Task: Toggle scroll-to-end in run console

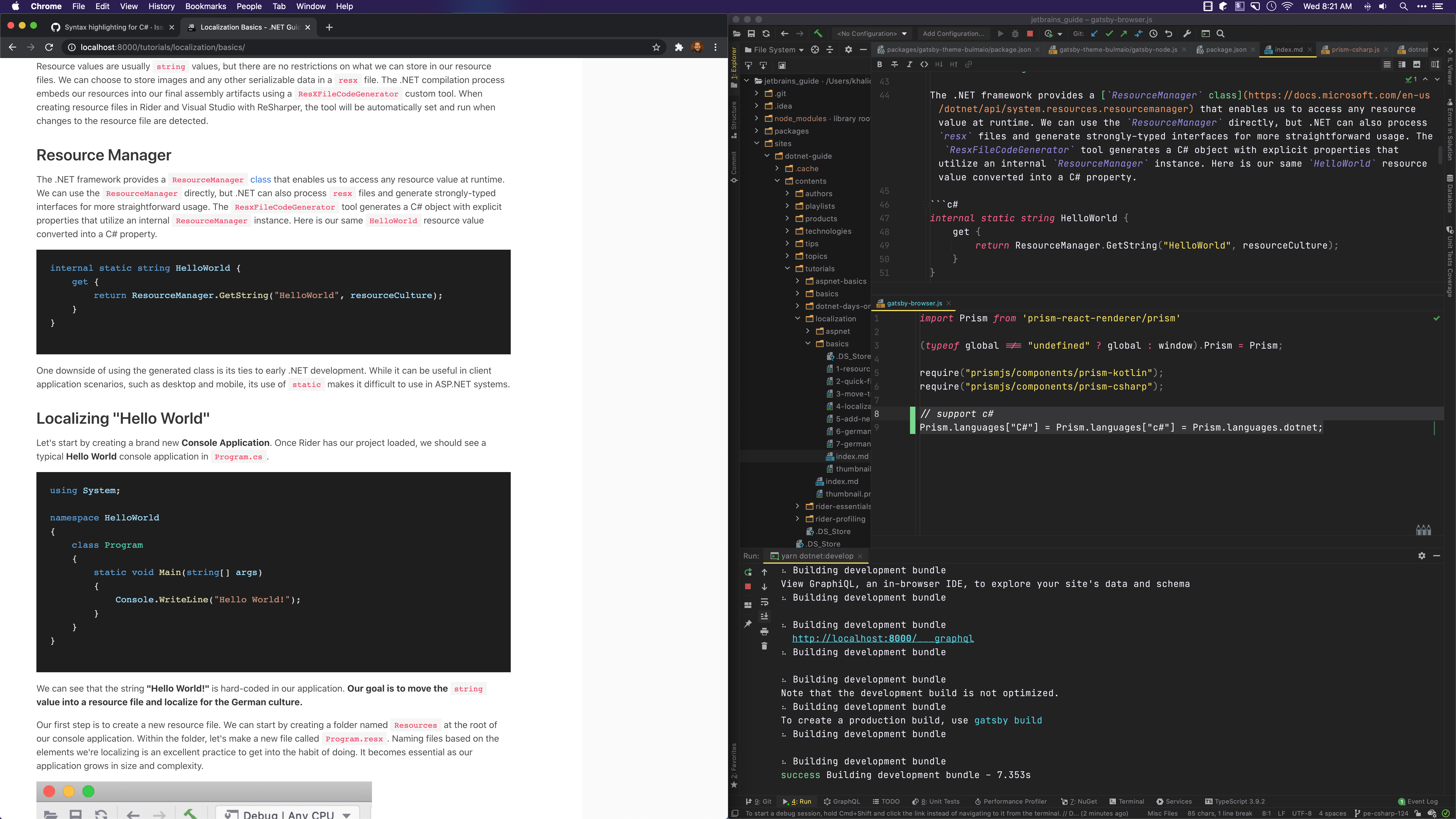Action: tap(765, 616)
